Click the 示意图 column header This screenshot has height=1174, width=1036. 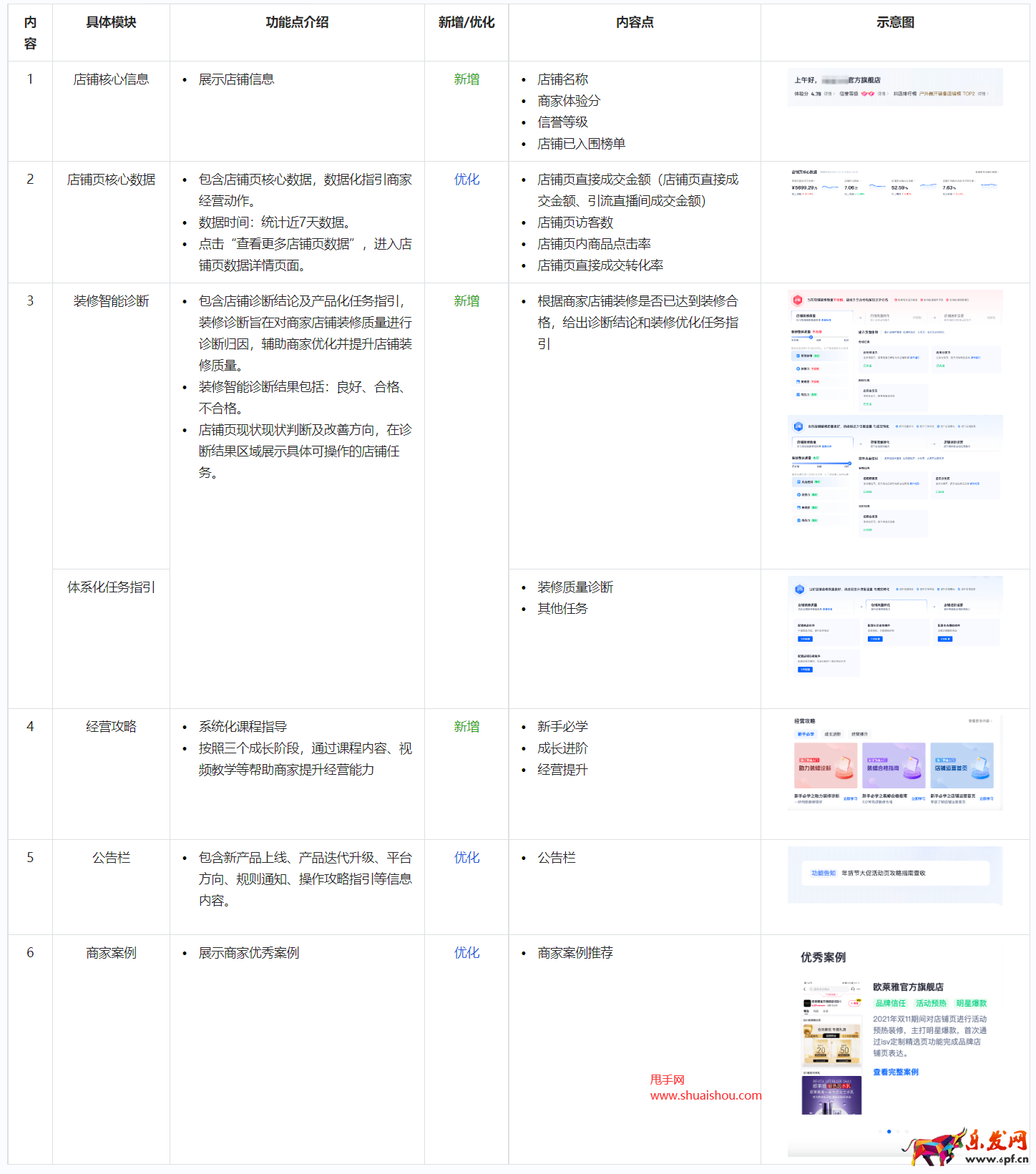click(895, 22)
